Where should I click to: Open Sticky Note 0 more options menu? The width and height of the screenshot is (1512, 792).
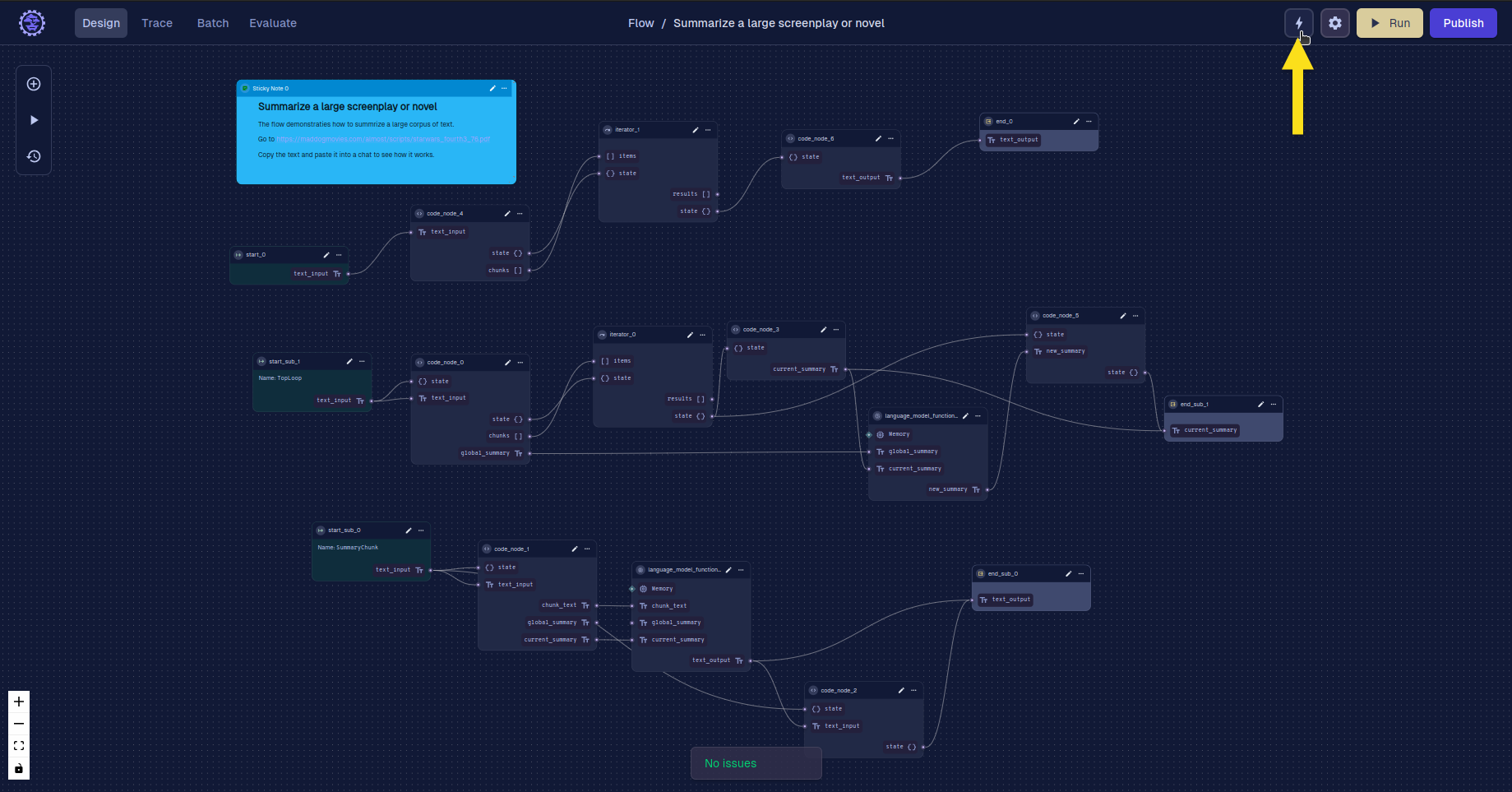pos(504,88)
